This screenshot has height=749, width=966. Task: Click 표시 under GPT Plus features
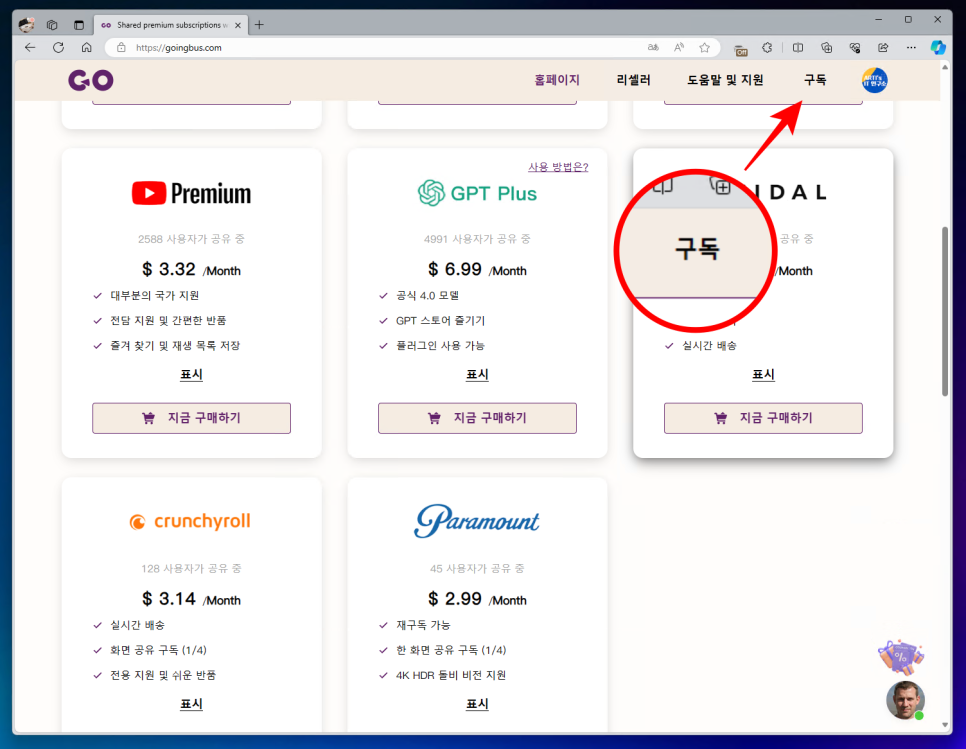click(x=477, y=374)
